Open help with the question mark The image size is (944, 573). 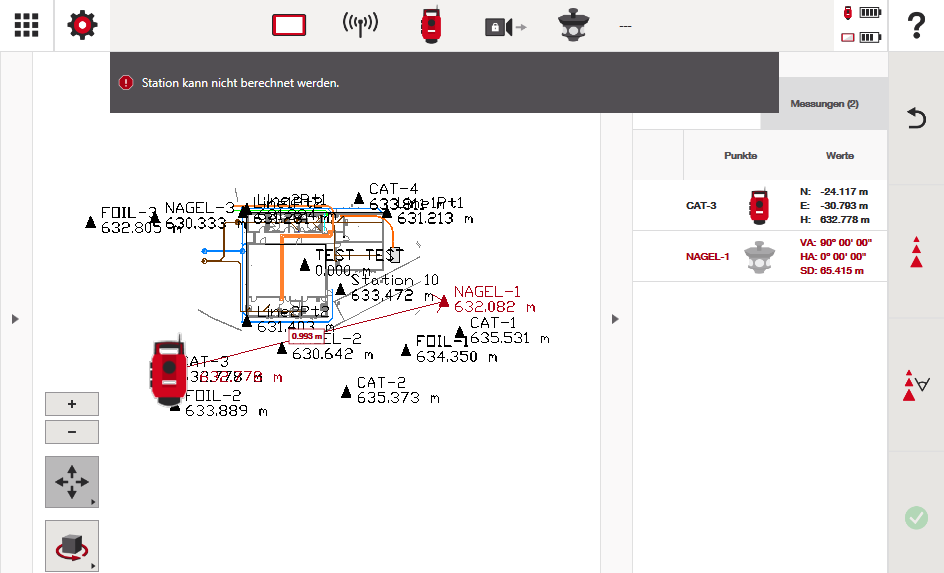point(915,26)
